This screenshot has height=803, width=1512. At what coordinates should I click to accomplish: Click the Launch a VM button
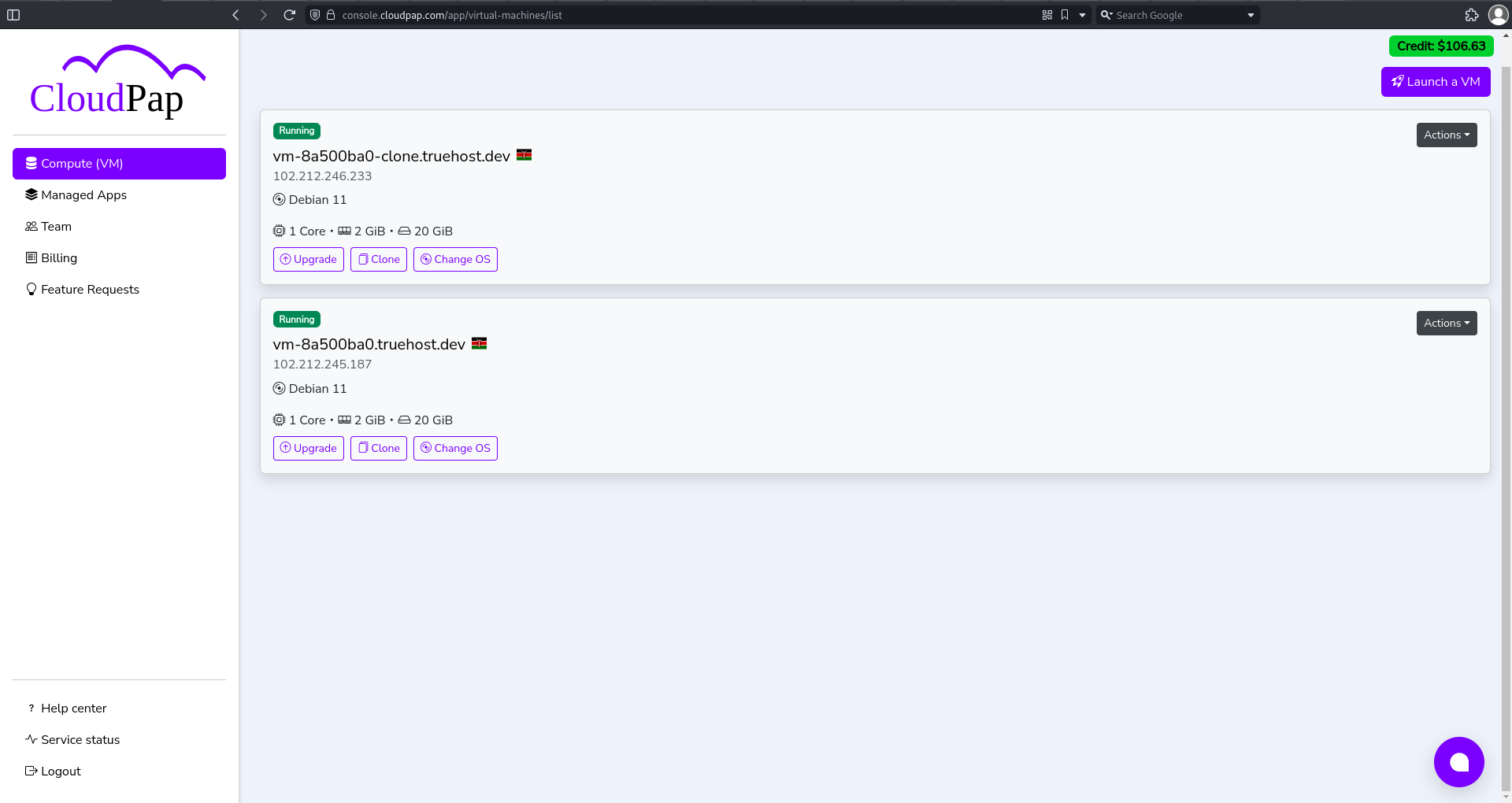click(x=1435, y=81)
